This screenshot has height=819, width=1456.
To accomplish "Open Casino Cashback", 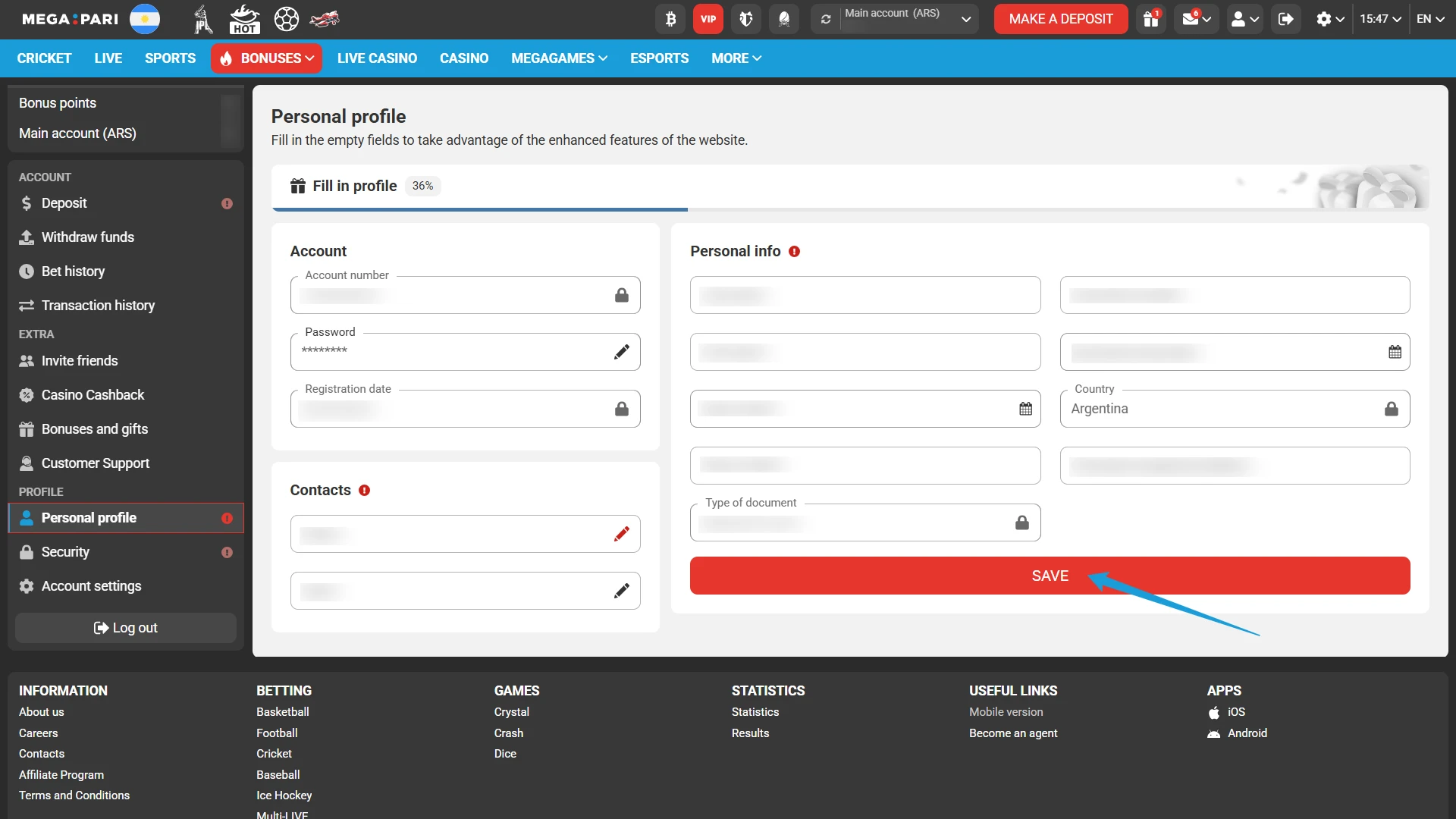I will click(x=126, y=395).
